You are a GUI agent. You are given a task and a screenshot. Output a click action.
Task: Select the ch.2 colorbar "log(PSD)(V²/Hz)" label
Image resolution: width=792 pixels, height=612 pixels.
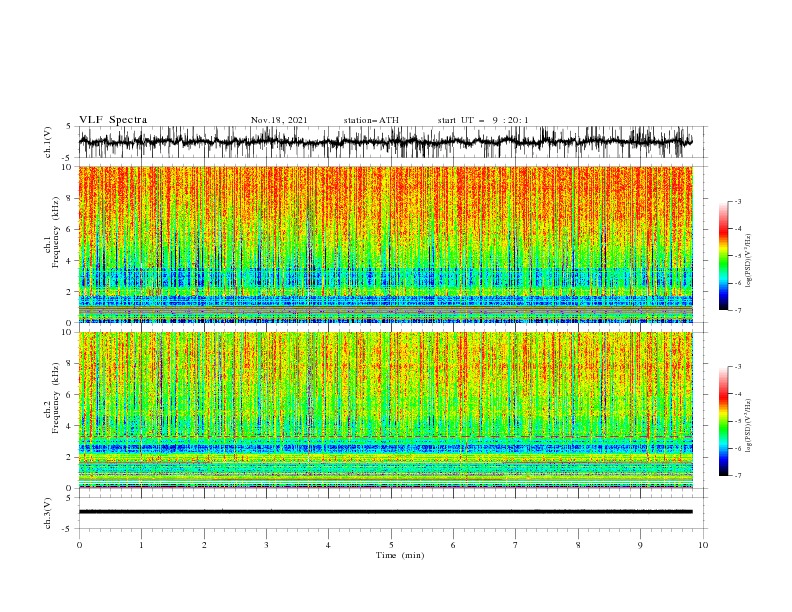(x=749, y=426)
